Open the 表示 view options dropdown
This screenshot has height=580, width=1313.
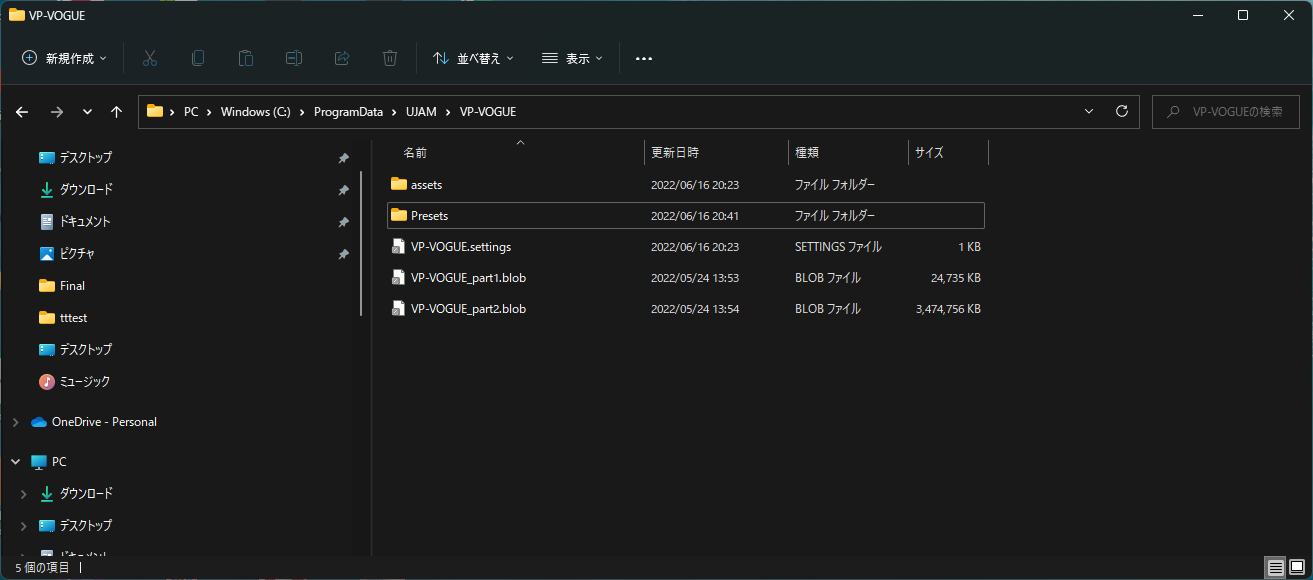(x=572, y=58)
